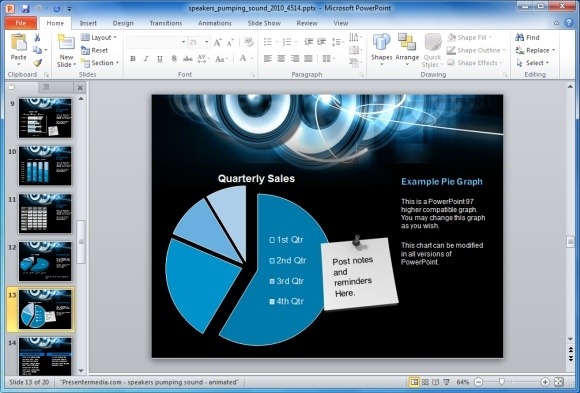
Task: Open the Select dropdown
Action: click(x=533, y=63)
